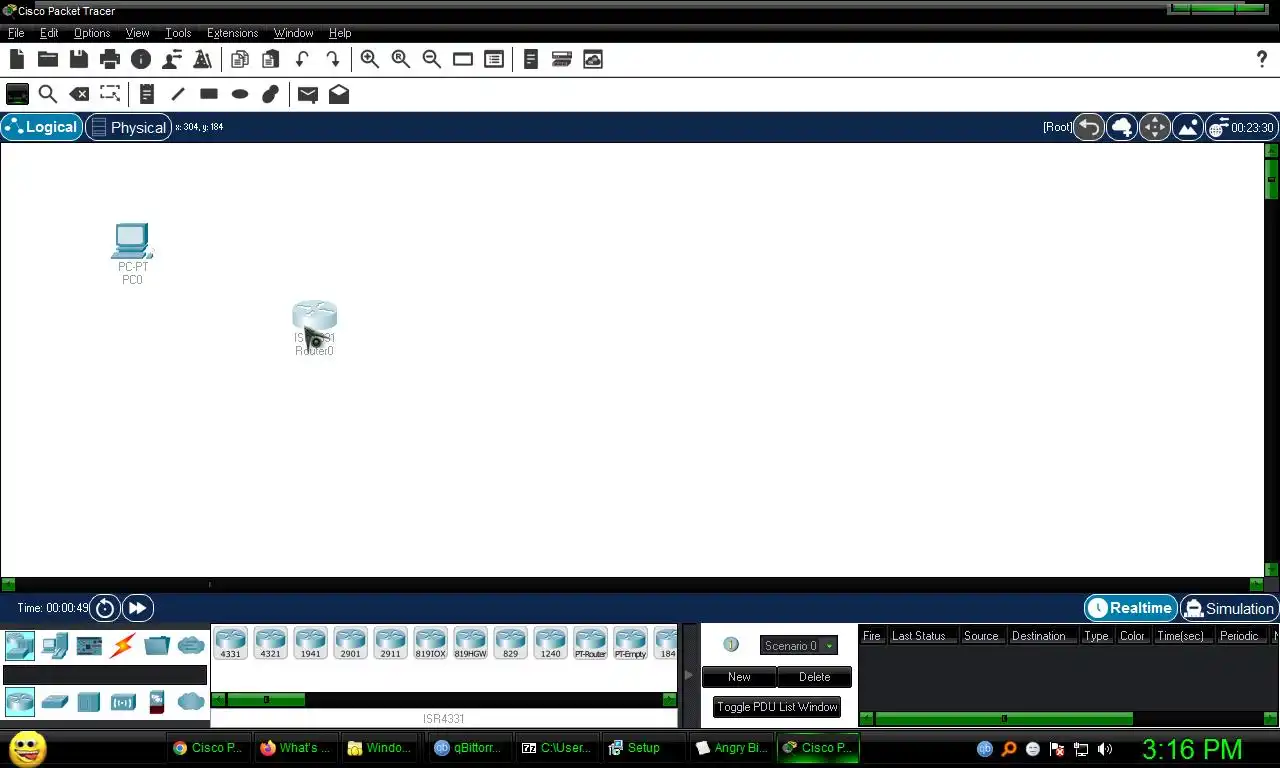The image size is (1280, 768).
Task: Click the Add Complex PDU open envelope
Action: 339,94
